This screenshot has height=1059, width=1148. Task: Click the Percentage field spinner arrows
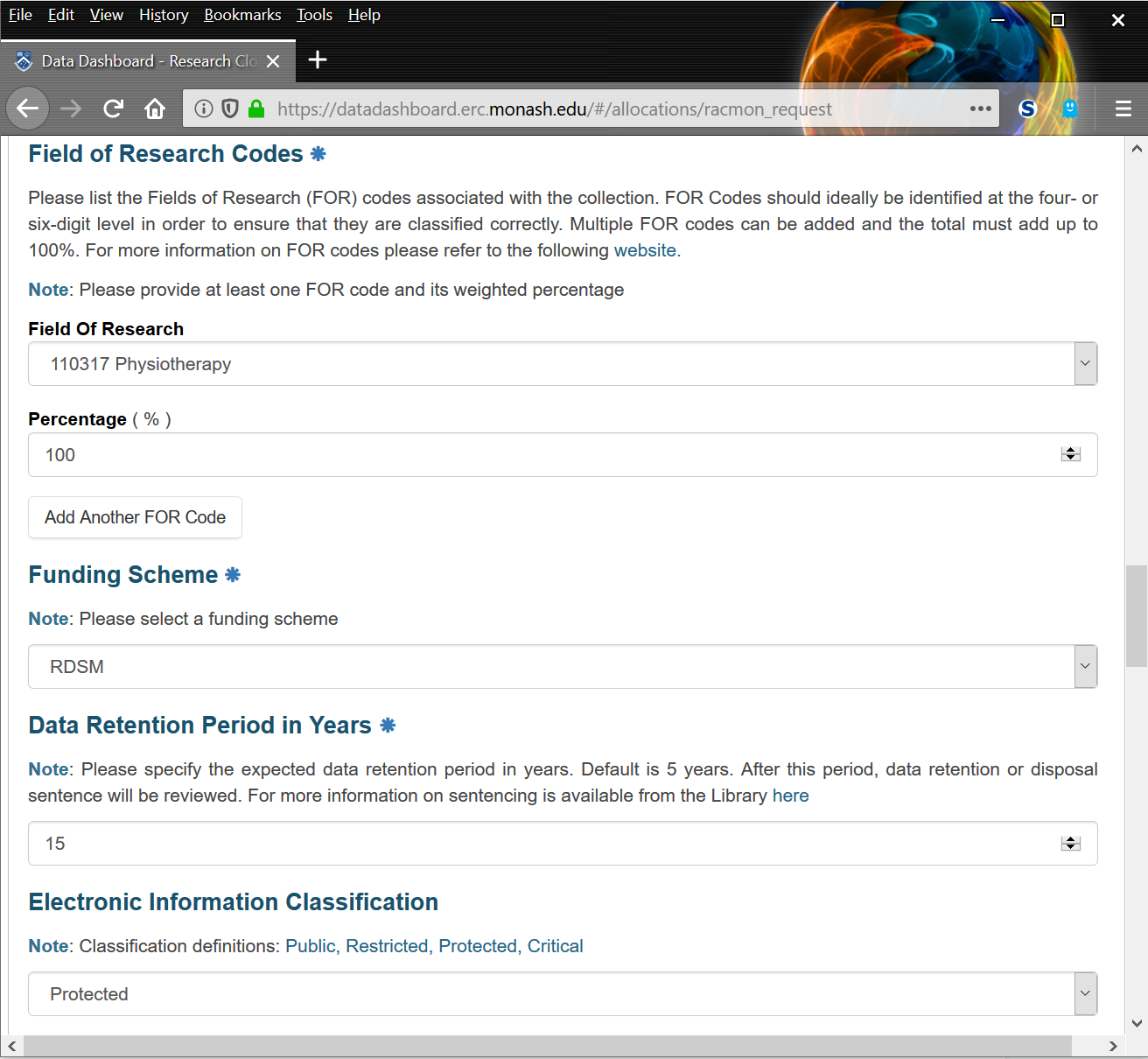pos(1071,454)
